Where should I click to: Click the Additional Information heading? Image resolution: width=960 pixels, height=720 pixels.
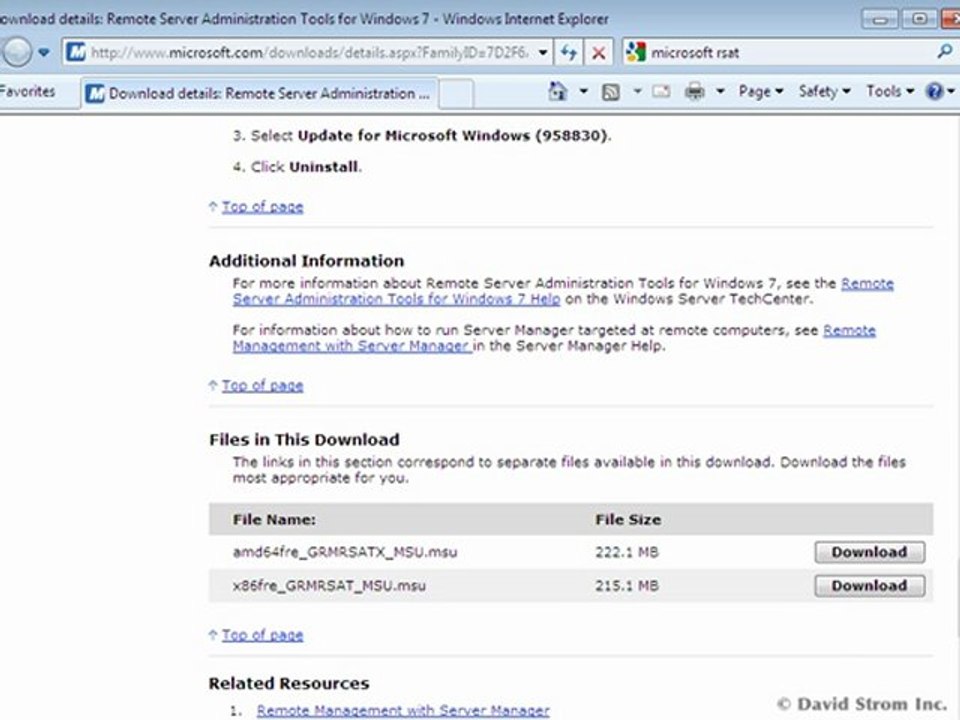tap(307, 261)
